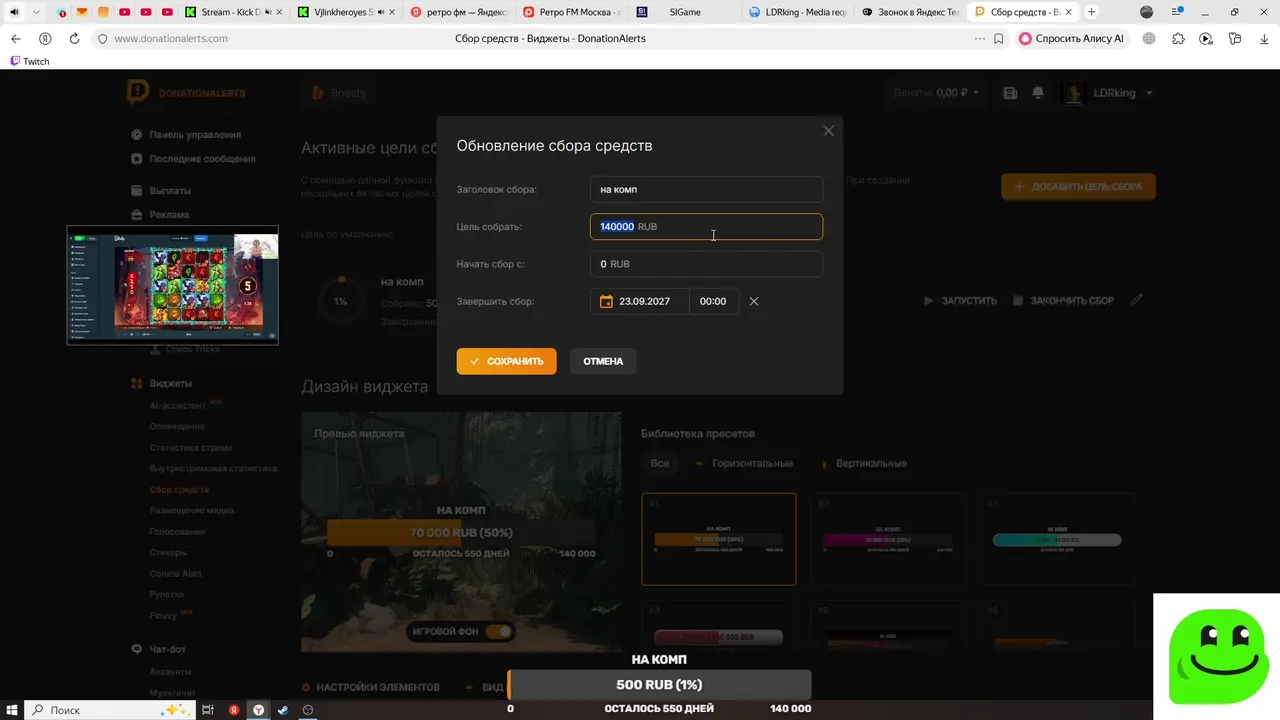
Task: Open the calendar date picker 23.09.2027
Action: click(x=639, y=301)
